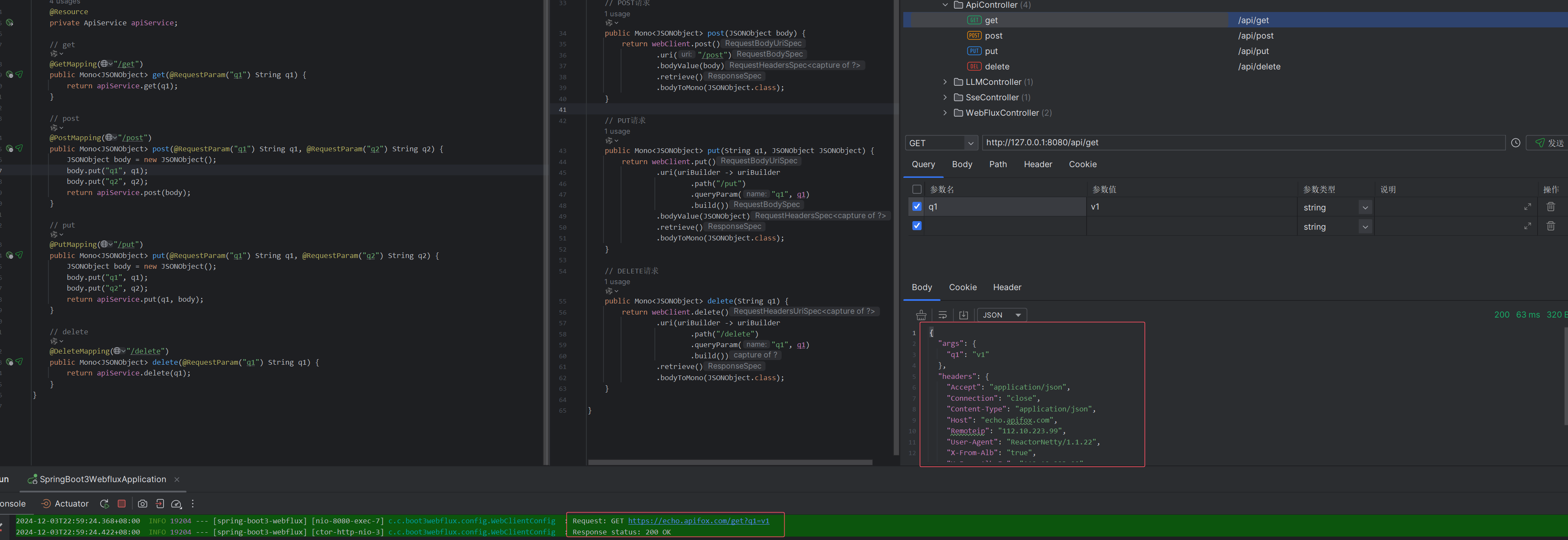This screenshot has width=1568, height=540.
Task: Click the Rerun application icon
Action: (x=105, y=504)
